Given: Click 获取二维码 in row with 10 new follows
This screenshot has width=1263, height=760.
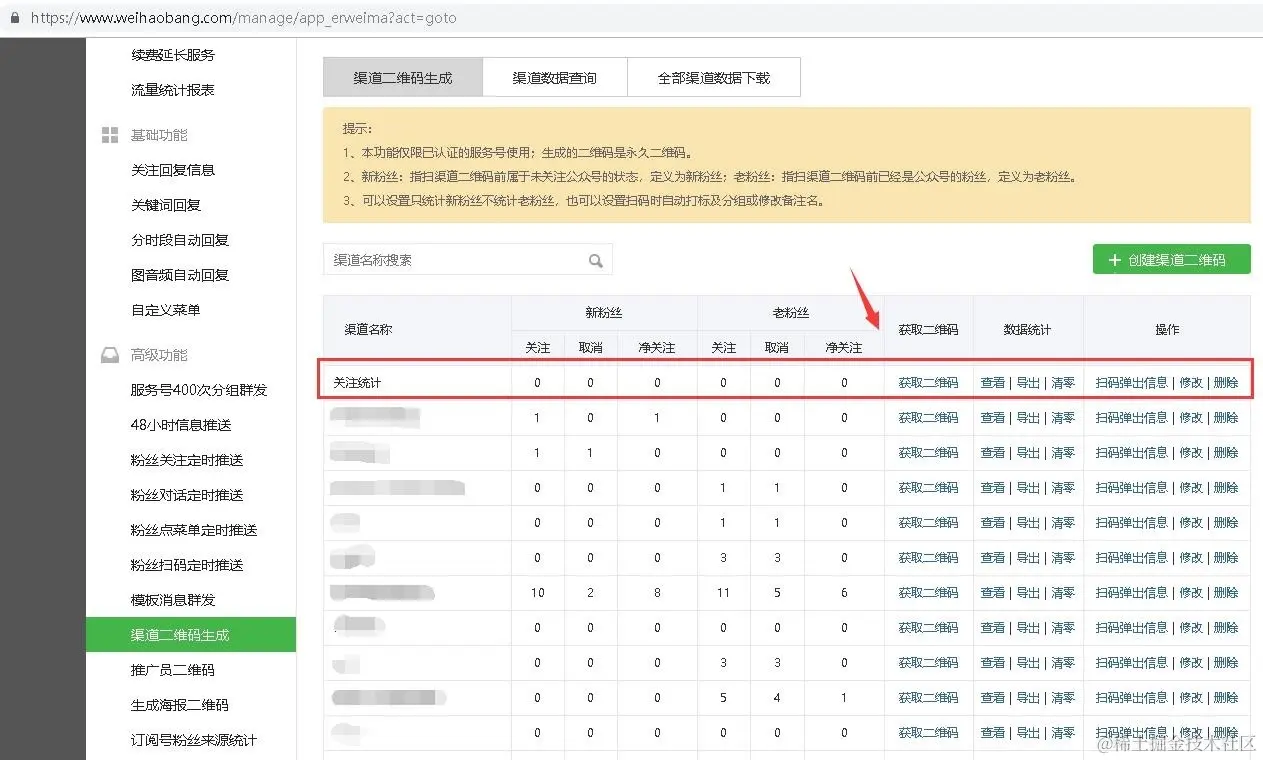Looking at the screenshot, I should pos(928,593).
